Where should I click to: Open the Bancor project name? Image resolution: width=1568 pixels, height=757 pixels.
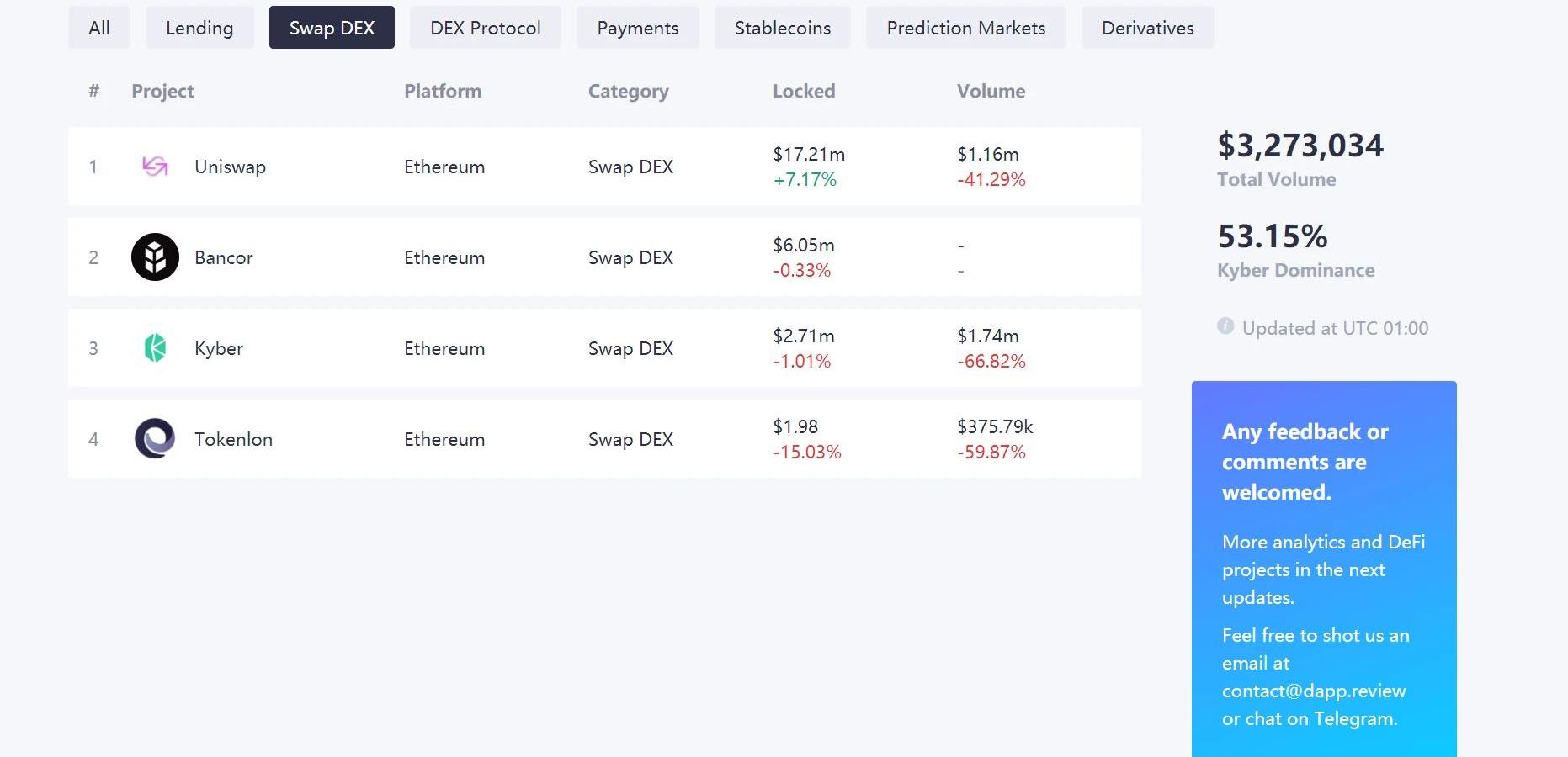coord(223,257)
